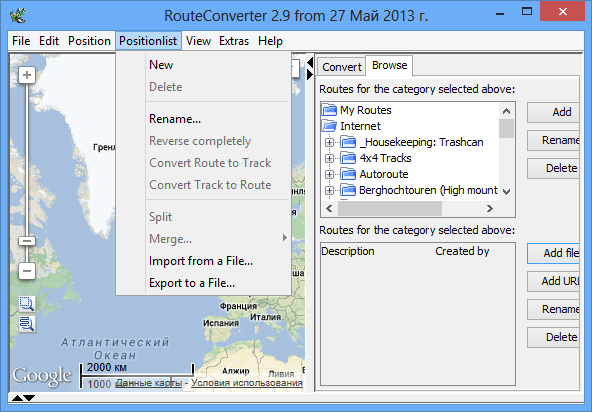Click the lower Delete route button
Screen dimensions: 592x412
(553, 337)
